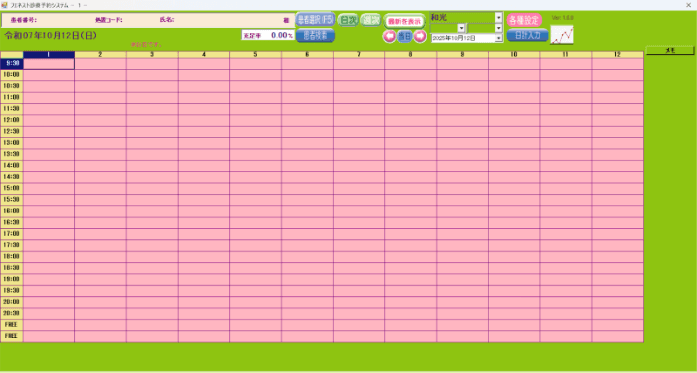Open the 2025年10月12日 date picker dropdown
The height and width of the screenshot is (373, 697).
498,38
